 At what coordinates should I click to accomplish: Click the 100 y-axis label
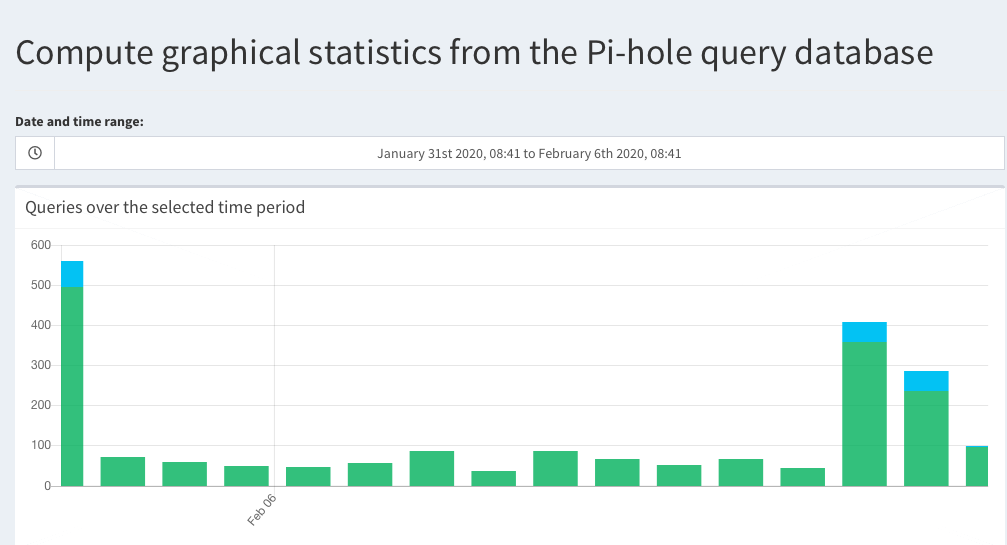(x=40, y=446)
